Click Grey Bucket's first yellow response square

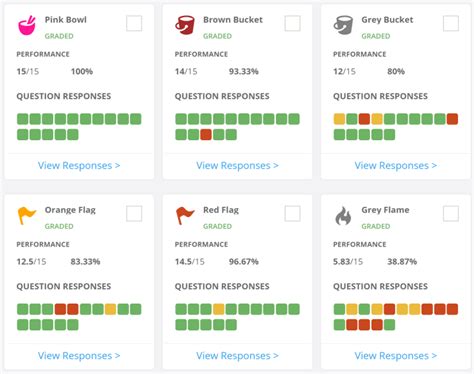[x=339, y=119]
